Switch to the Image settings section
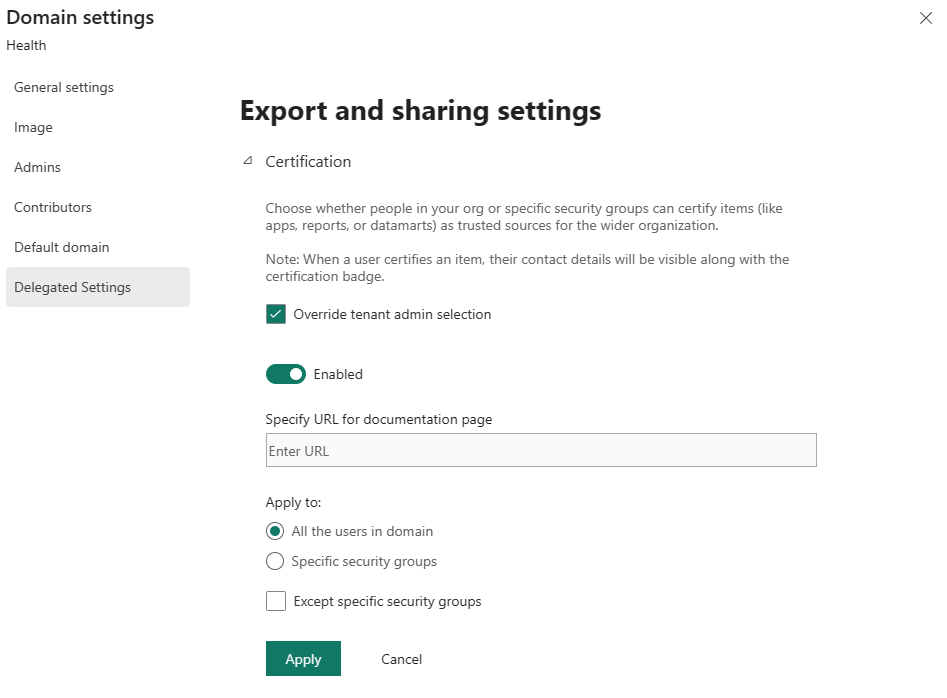Screen dimensions: 947x698 click(x=33, y=127)
